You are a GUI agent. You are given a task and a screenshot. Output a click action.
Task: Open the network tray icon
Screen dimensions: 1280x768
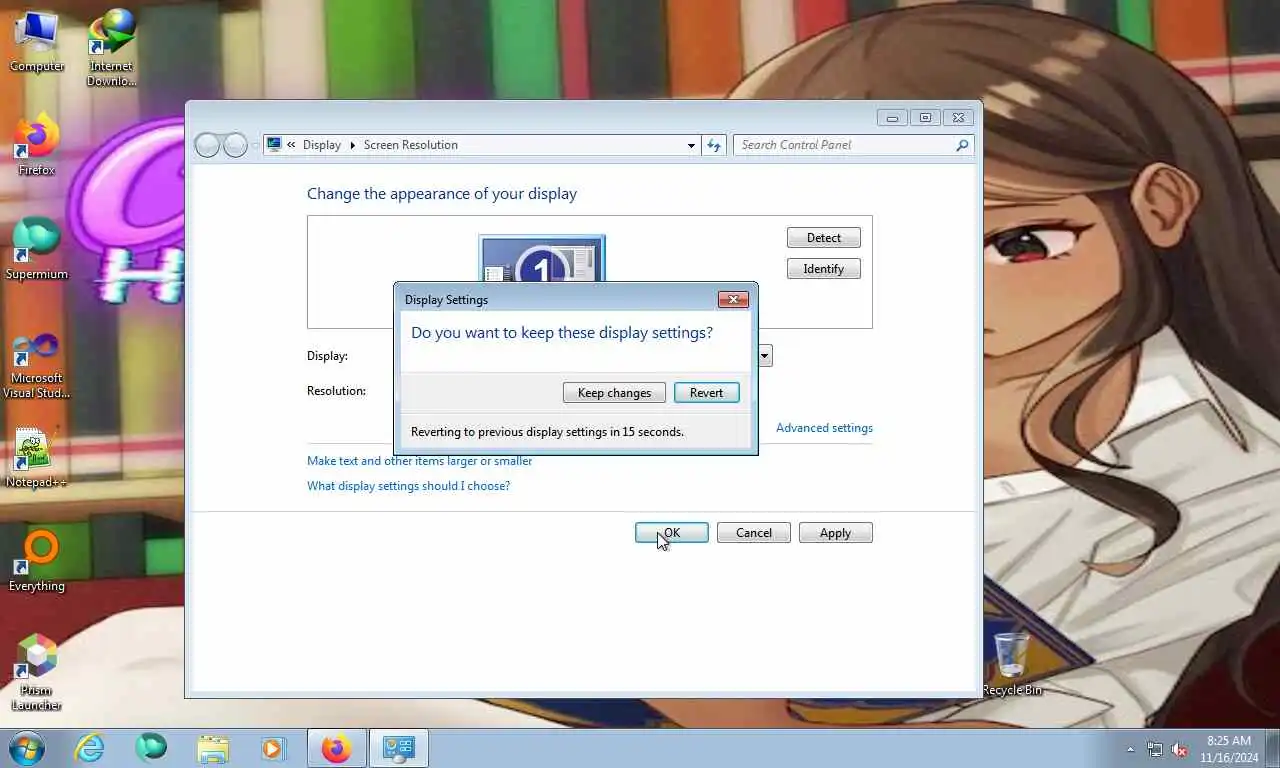(1155, 749)
